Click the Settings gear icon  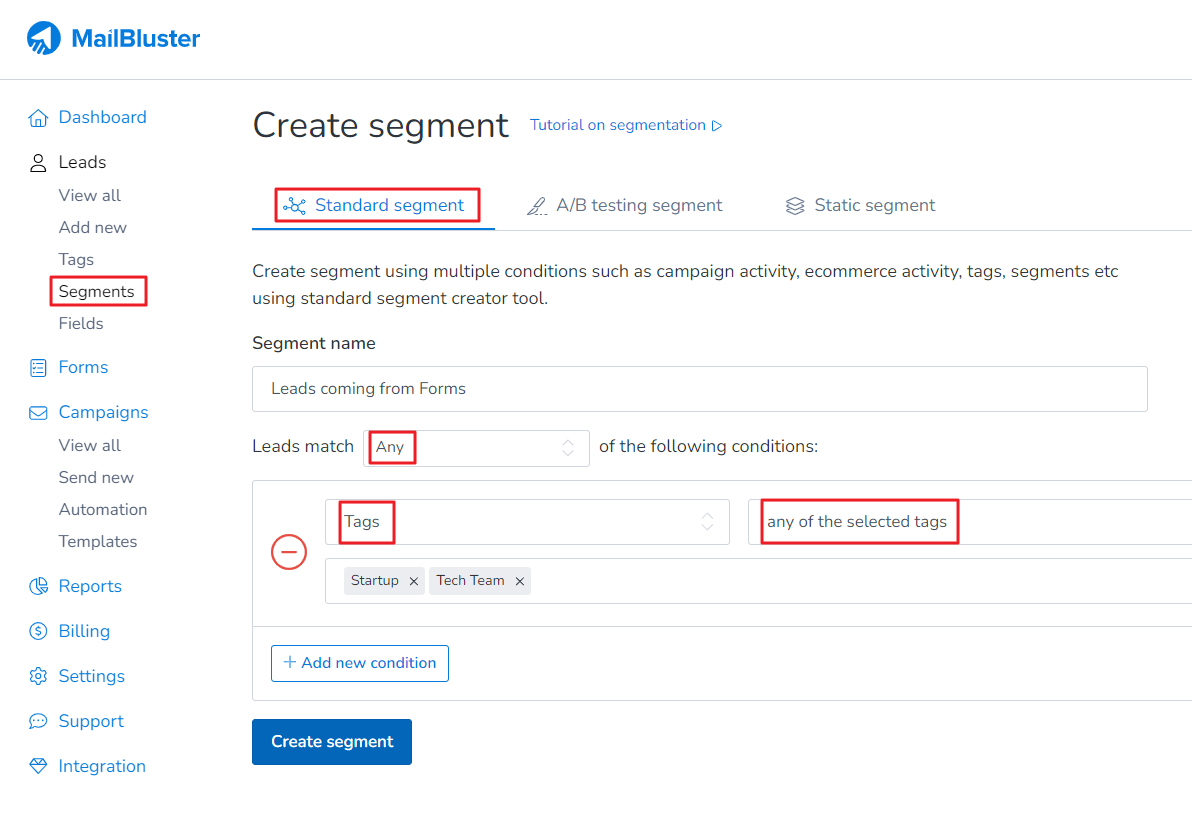coord(38,677)
